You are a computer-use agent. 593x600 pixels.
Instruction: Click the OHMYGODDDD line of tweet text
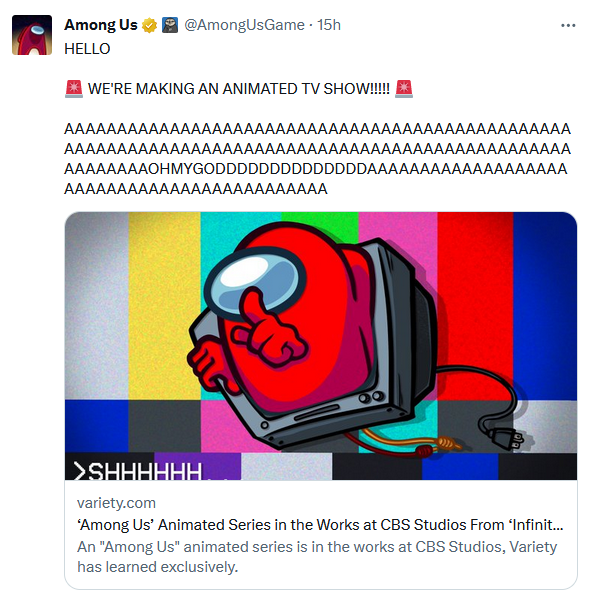pyautogui.click(x=316, y=169)
